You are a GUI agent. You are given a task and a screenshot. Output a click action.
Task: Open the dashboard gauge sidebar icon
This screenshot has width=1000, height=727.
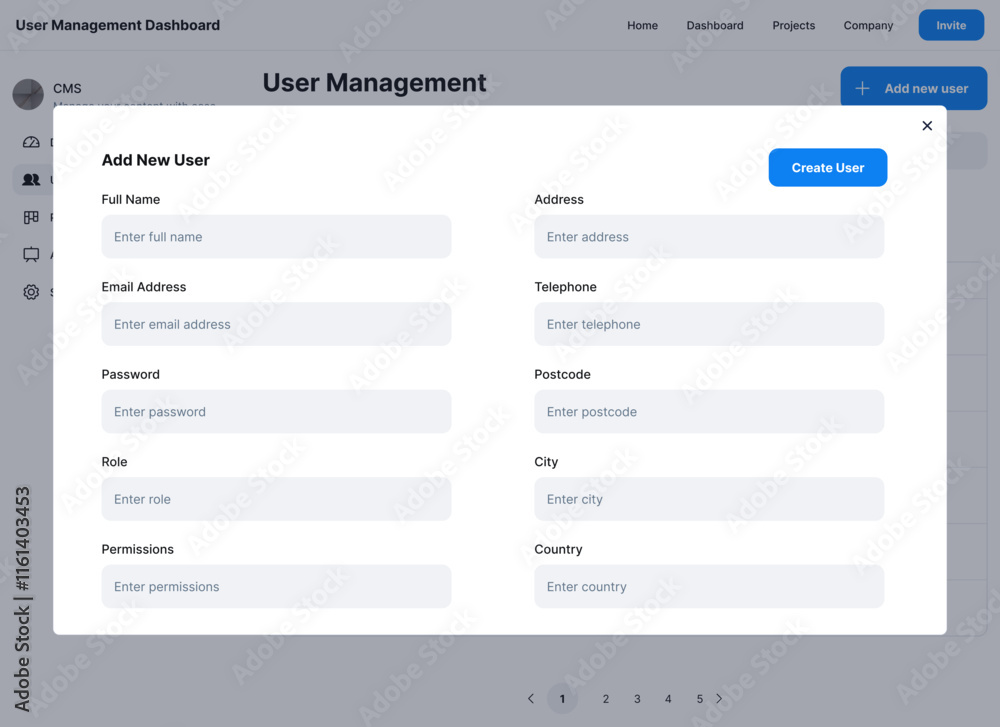(x=31, y=142)
